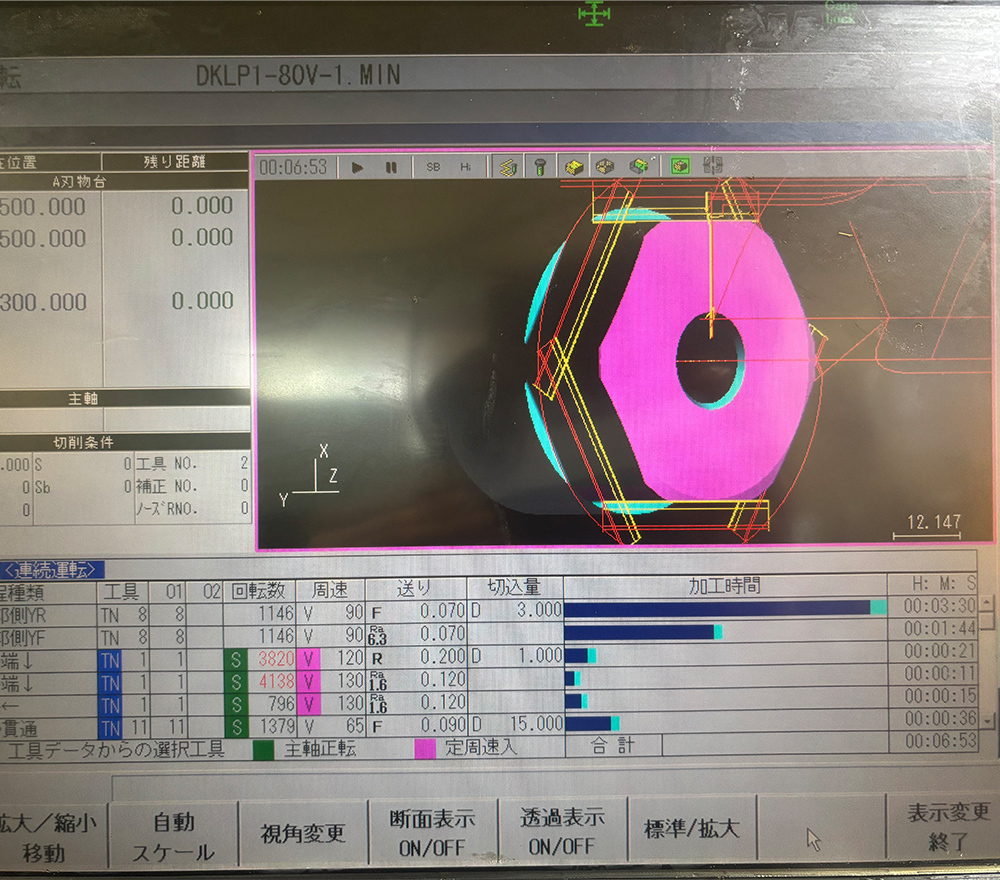The width and height of the screenshot is (1000, 880).
Task: Click the Hi high-speed simulation icon
Action: pos(466,166)
